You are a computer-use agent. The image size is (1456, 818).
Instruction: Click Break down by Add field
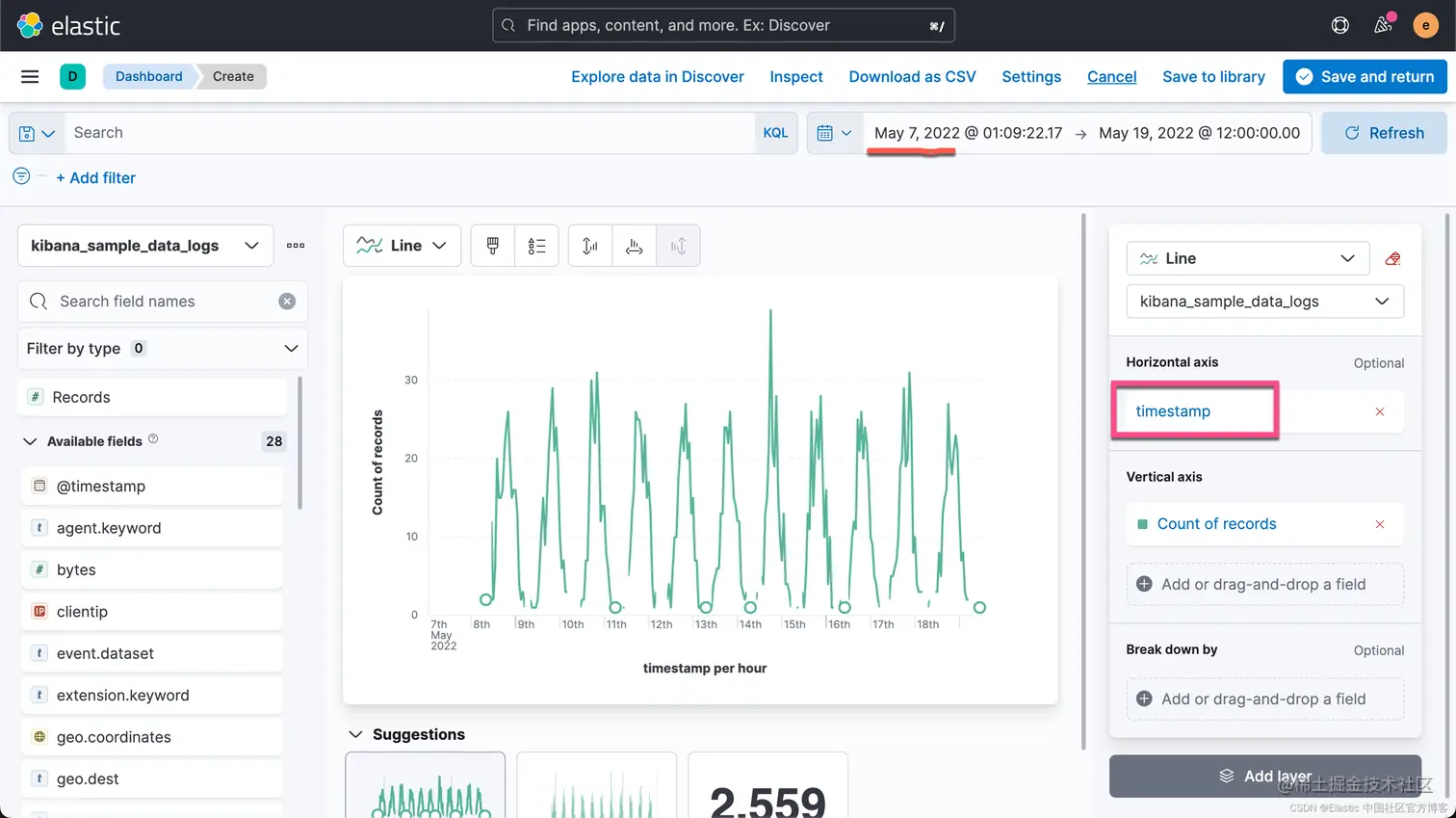1264,699
